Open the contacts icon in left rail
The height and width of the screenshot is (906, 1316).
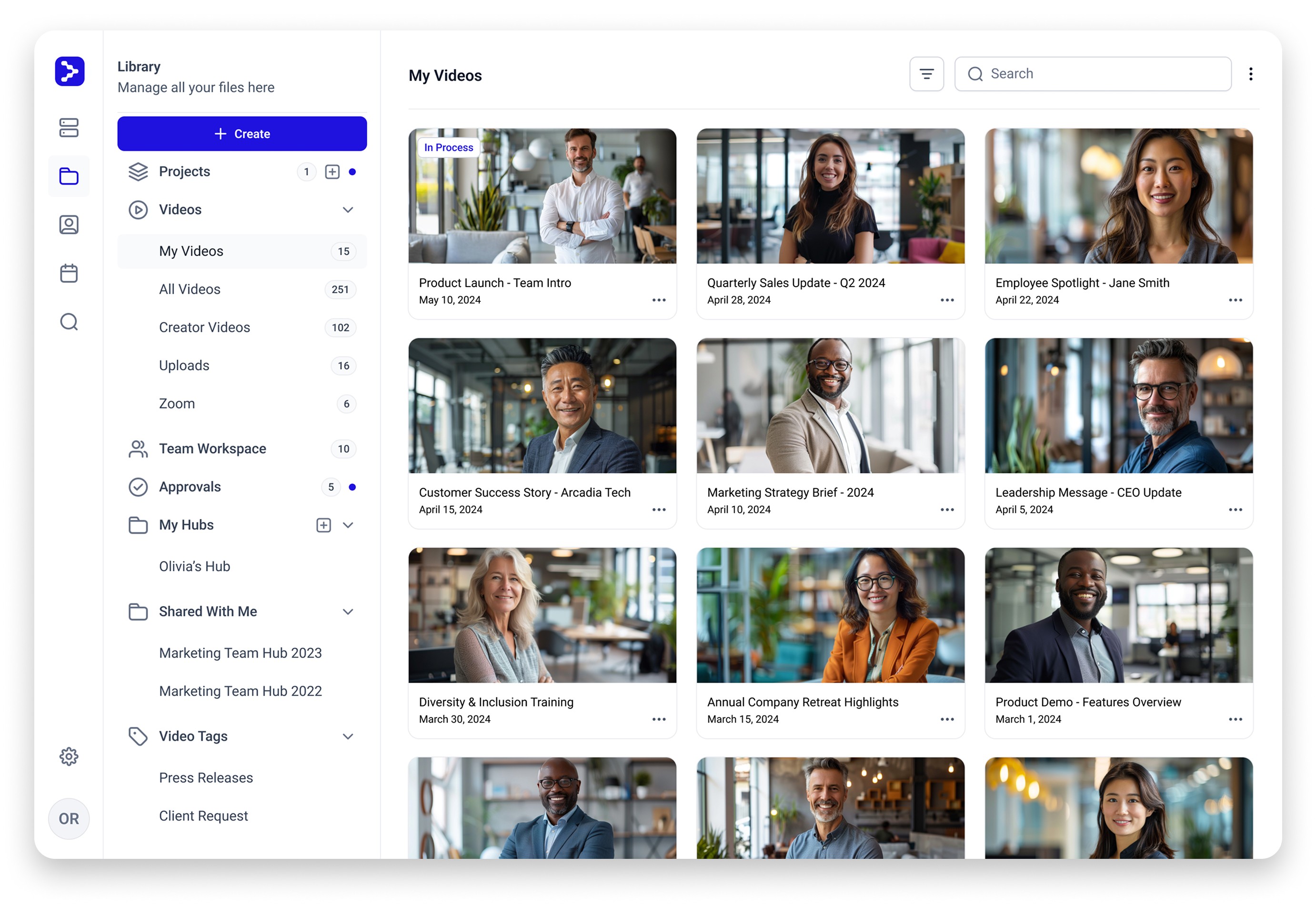(69, 225)
